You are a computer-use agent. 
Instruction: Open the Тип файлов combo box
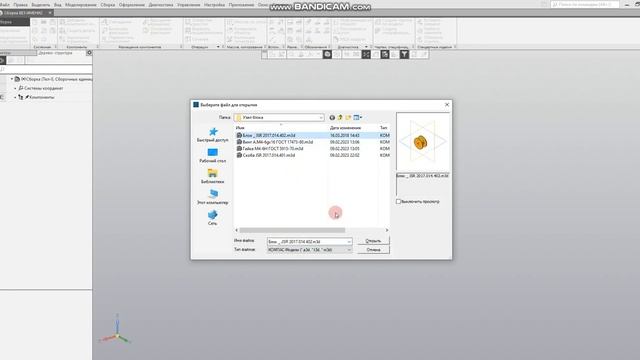(x=309, y=250)
